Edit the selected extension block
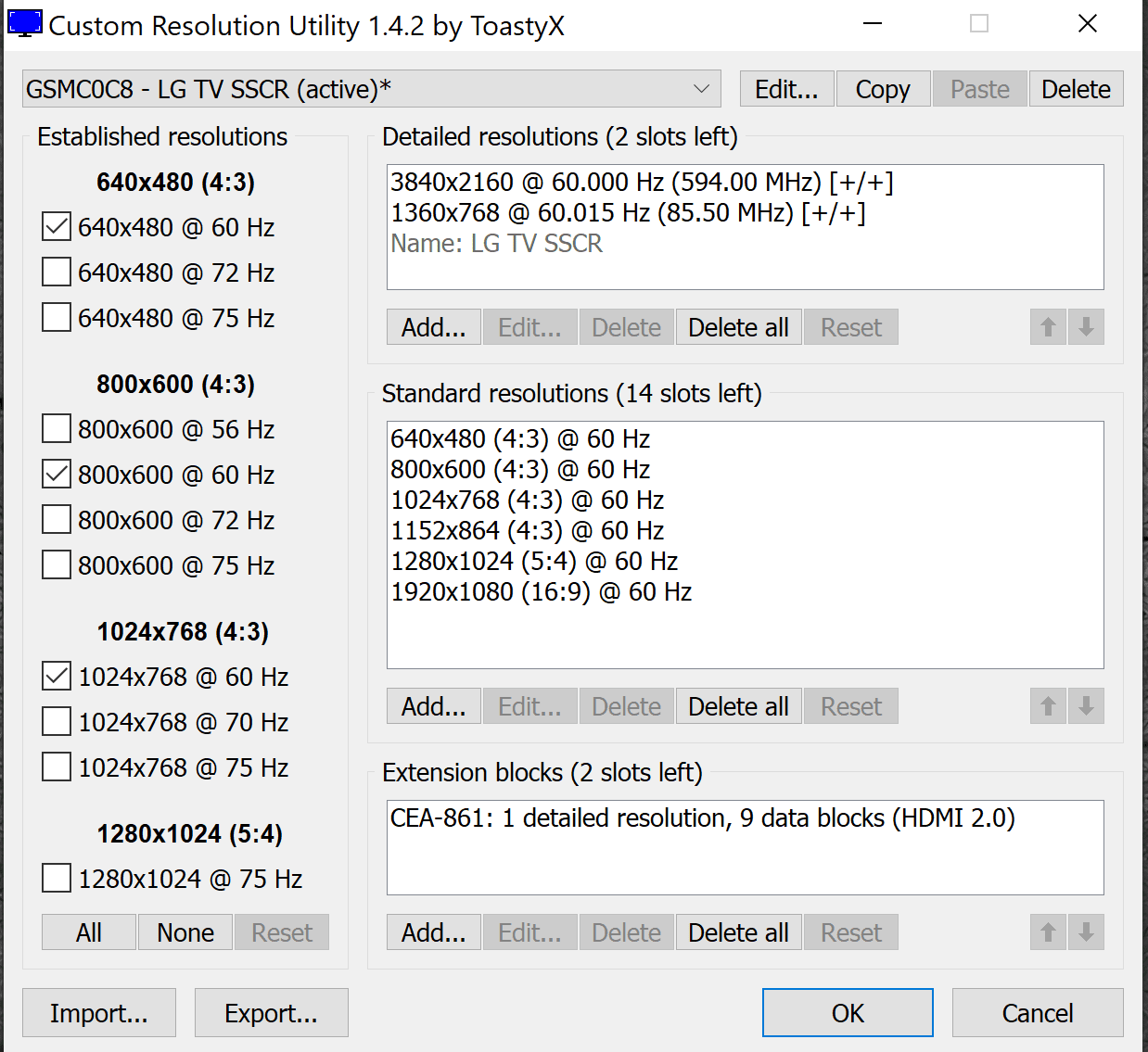 point(530,932)
